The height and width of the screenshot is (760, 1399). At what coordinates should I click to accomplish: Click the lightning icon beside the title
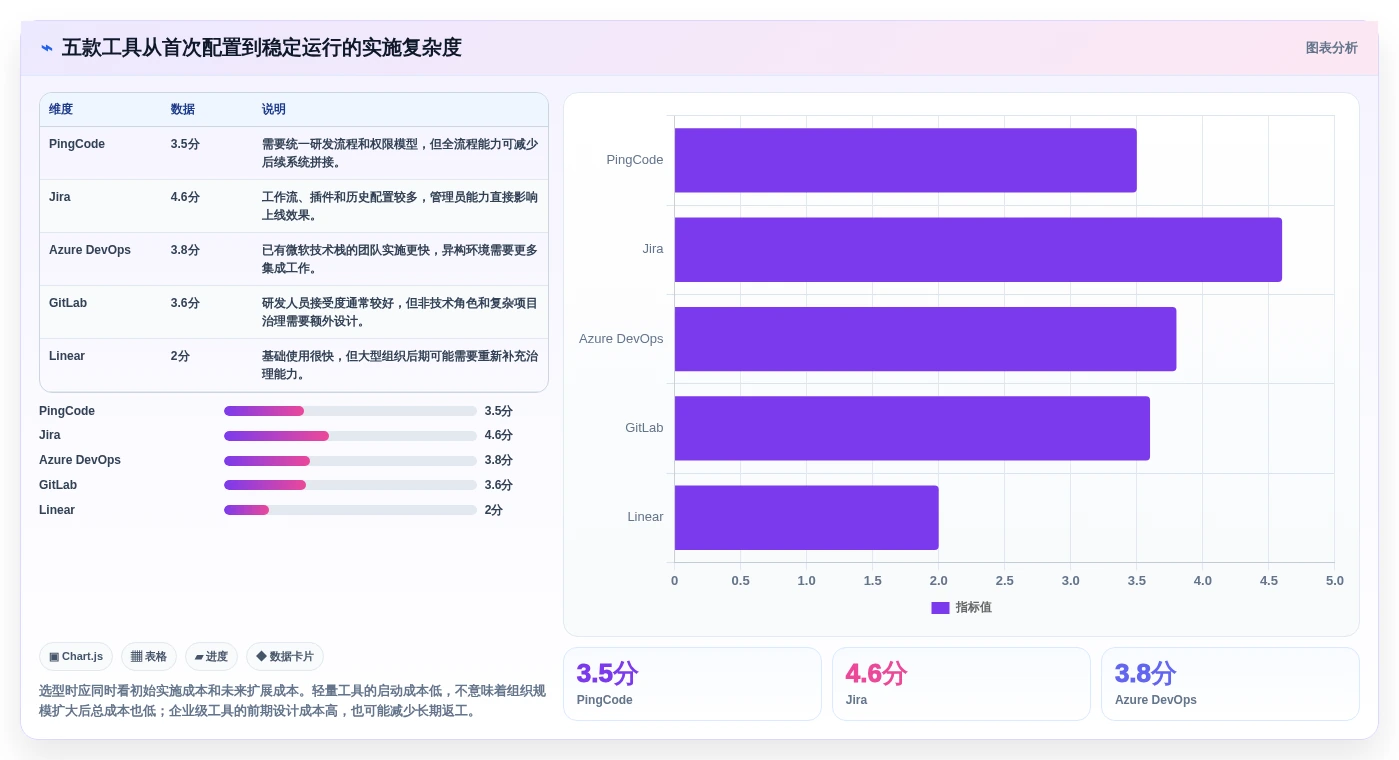click(47, 48)
